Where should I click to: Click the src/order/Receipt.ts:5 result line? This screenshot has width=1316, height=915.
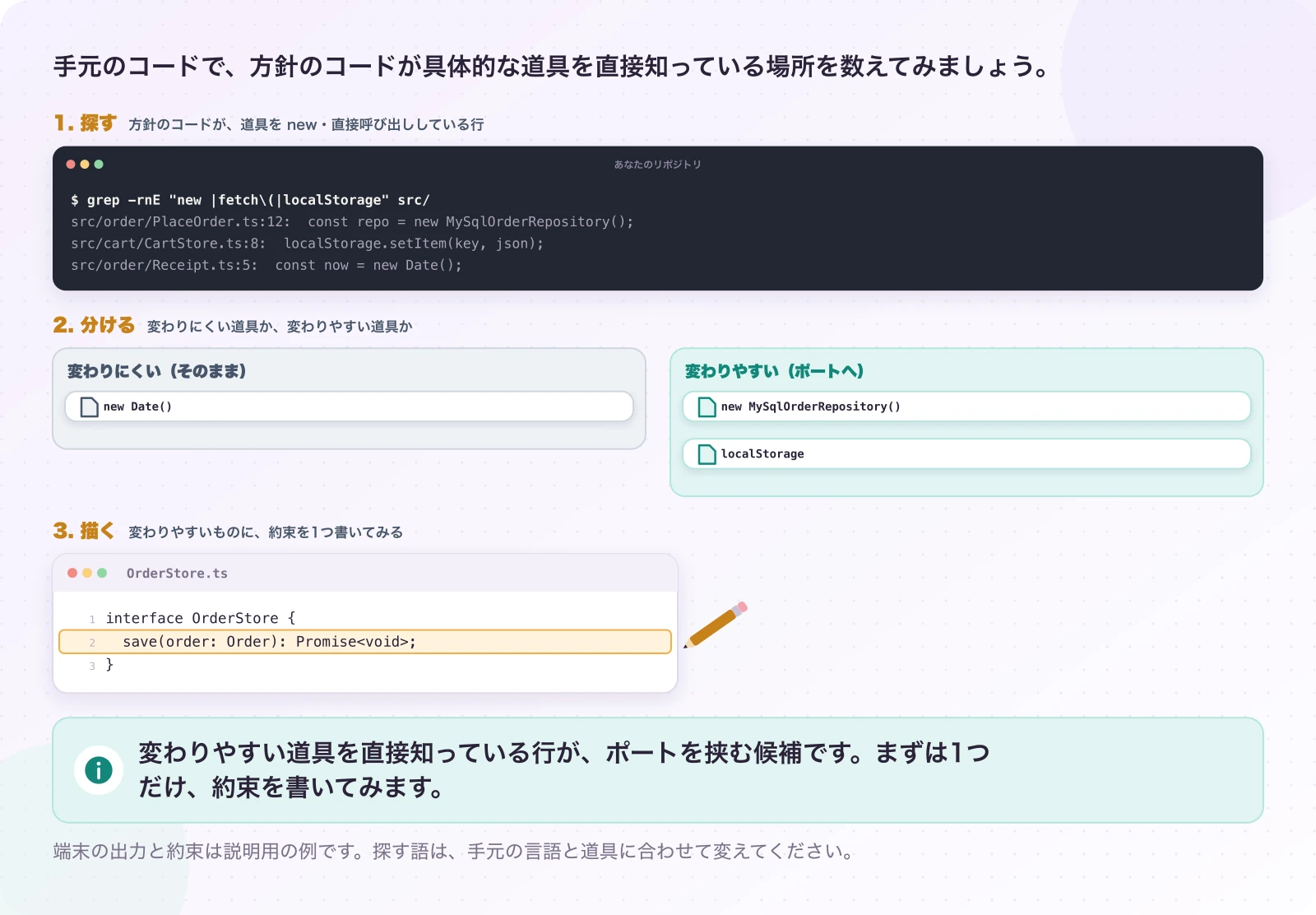266,265
